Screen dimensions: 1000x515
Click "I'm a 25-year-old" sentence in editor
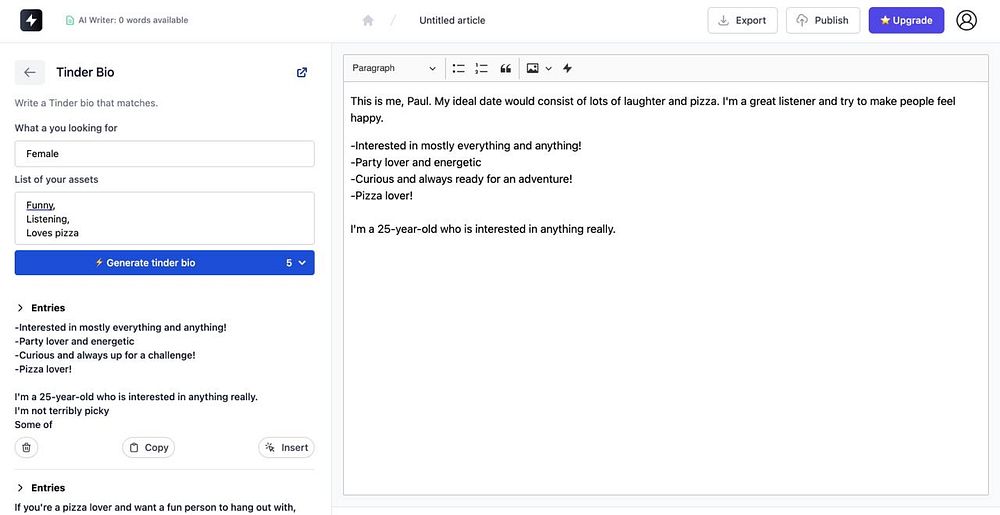click(x=483, y=229)
